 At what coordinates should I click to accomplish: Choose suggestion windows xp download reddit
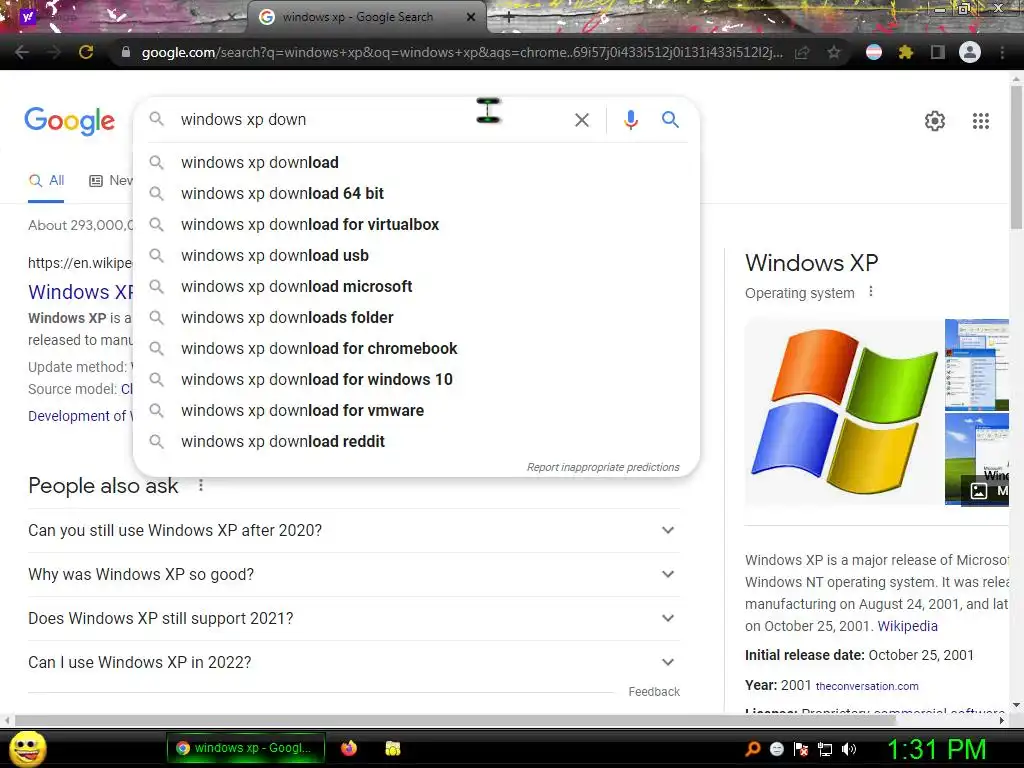[x=416, y=441]
